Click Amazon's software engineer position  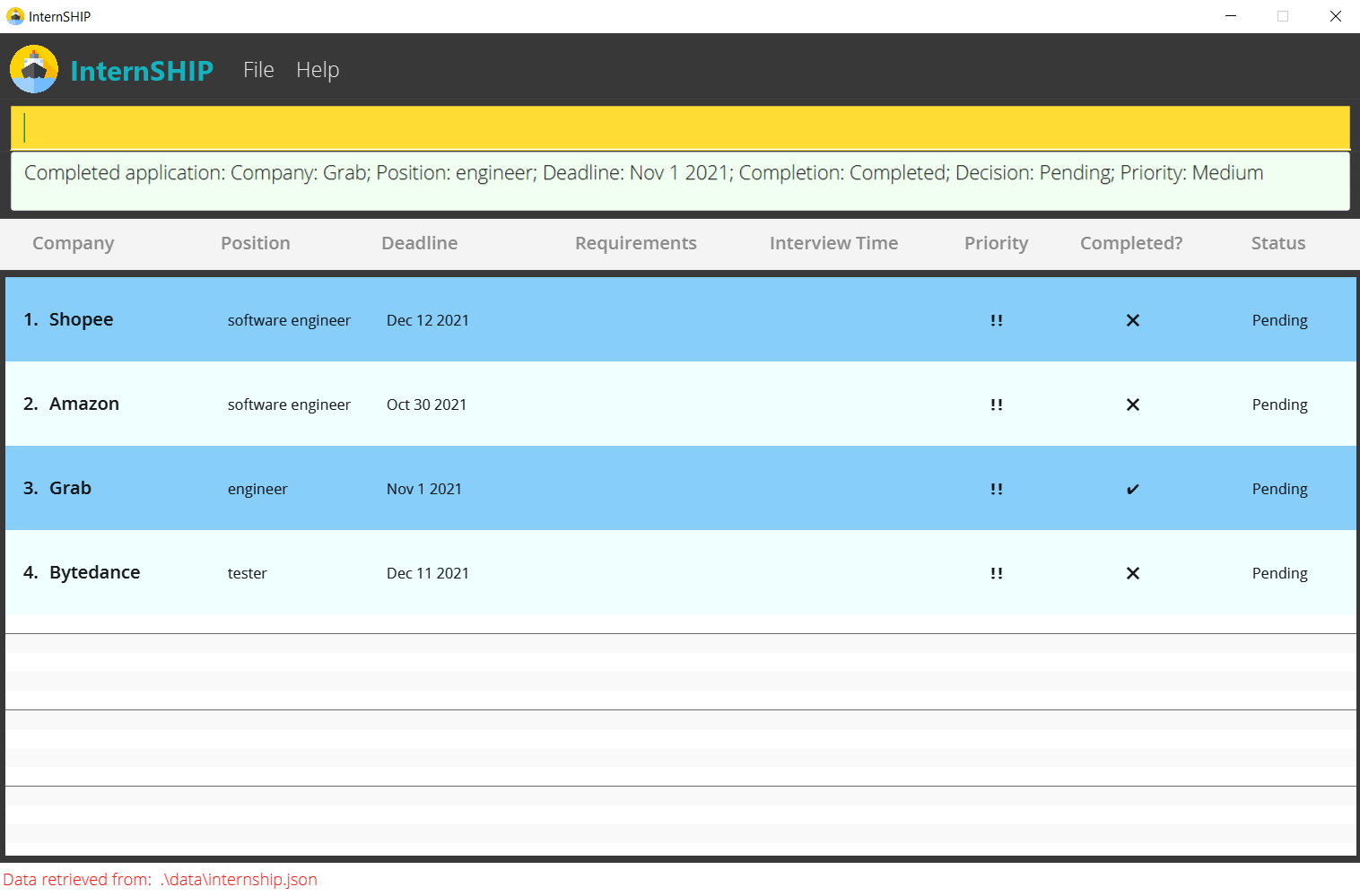(289, 405)
